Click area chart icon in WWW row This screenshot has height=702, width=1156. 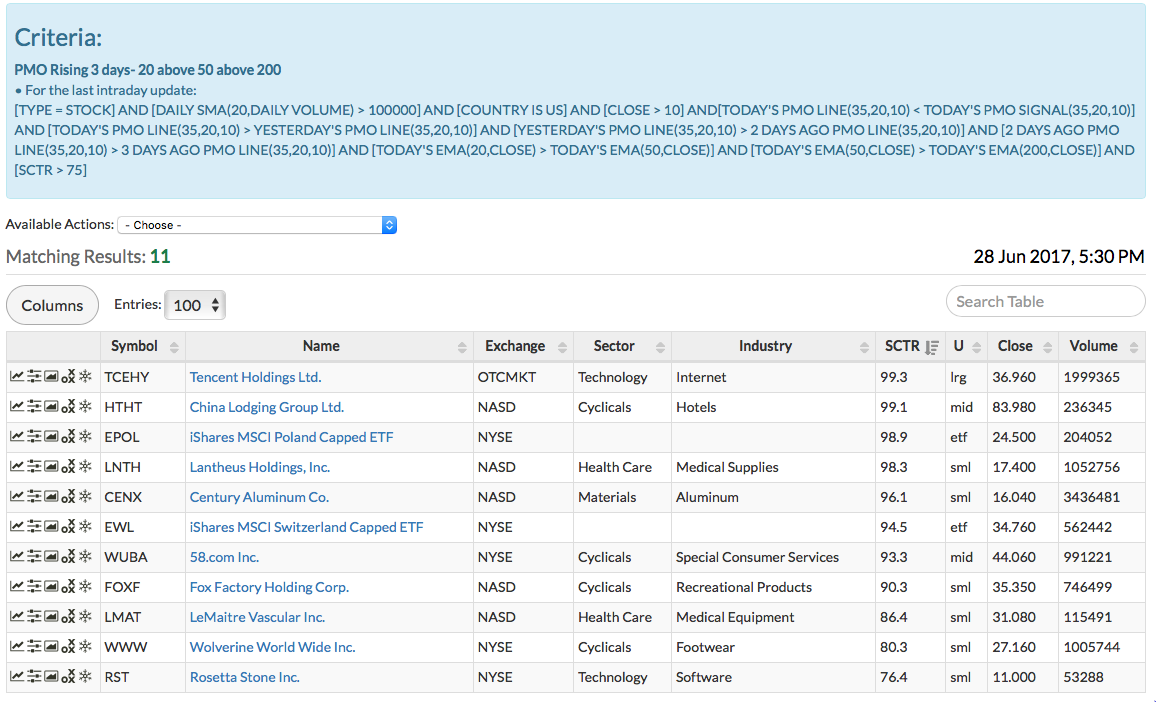coord(51,647)
